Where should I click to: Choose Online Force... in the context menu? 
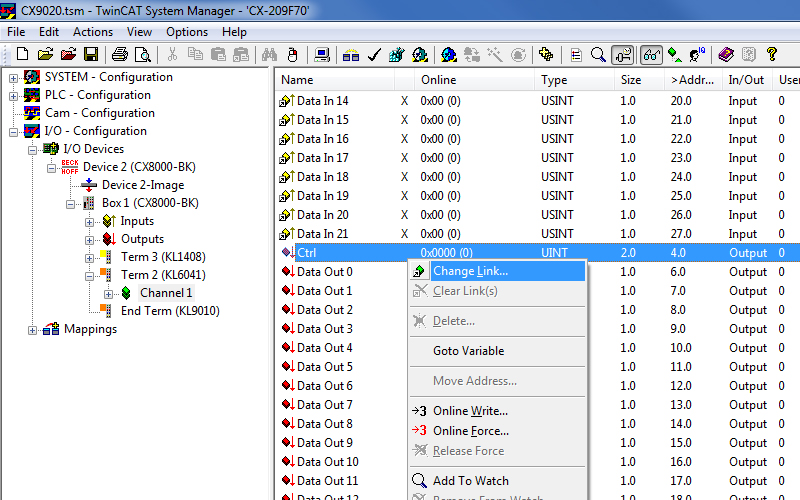(x=497, y=431)
